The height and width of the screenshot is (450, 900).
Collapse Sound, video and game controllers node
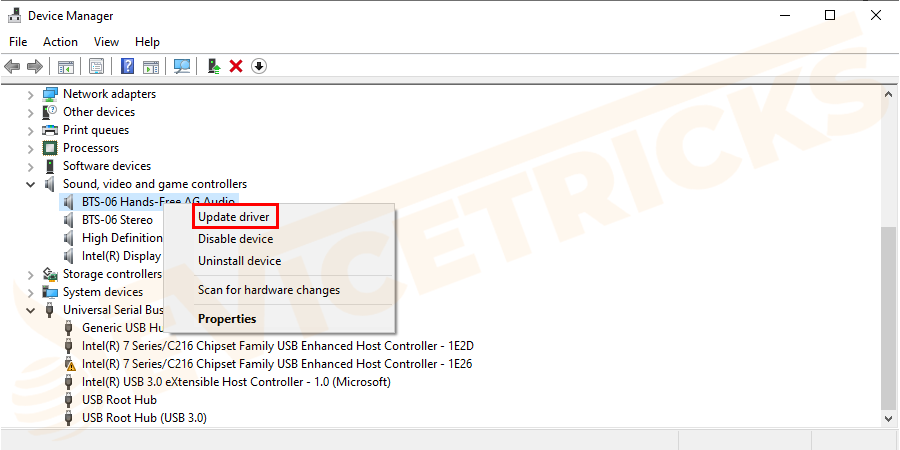pyautogui.click(x=30, y=184)
